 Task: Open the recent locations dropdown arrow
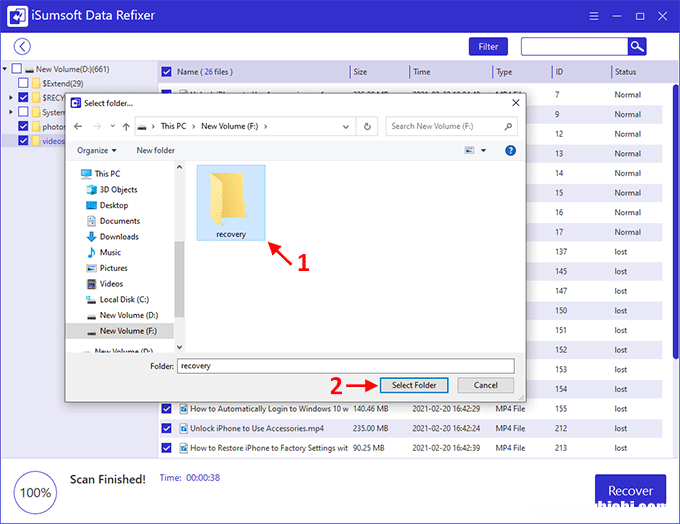click(112, 126)
